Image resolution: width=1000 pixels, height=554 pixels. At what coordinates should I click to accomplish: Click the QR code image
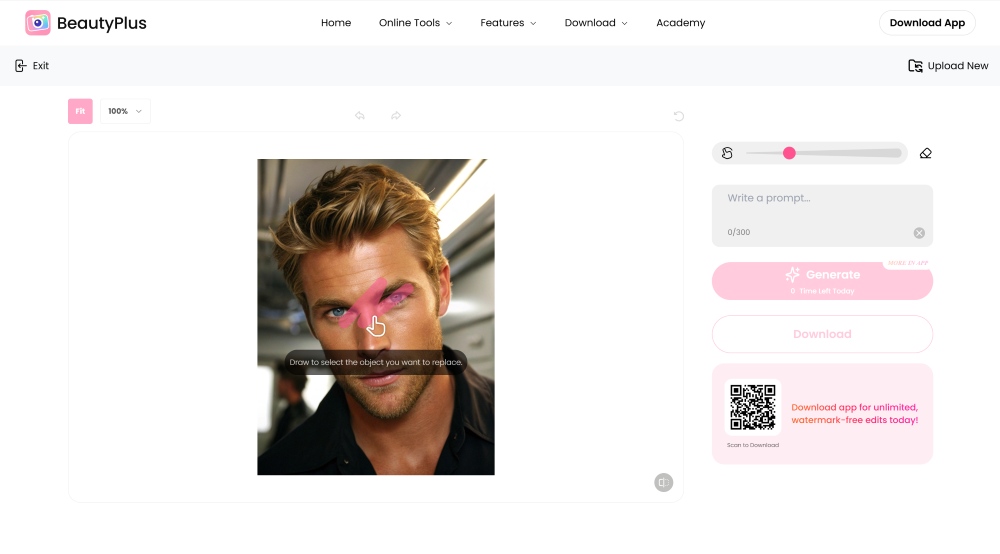click(753, 407)
